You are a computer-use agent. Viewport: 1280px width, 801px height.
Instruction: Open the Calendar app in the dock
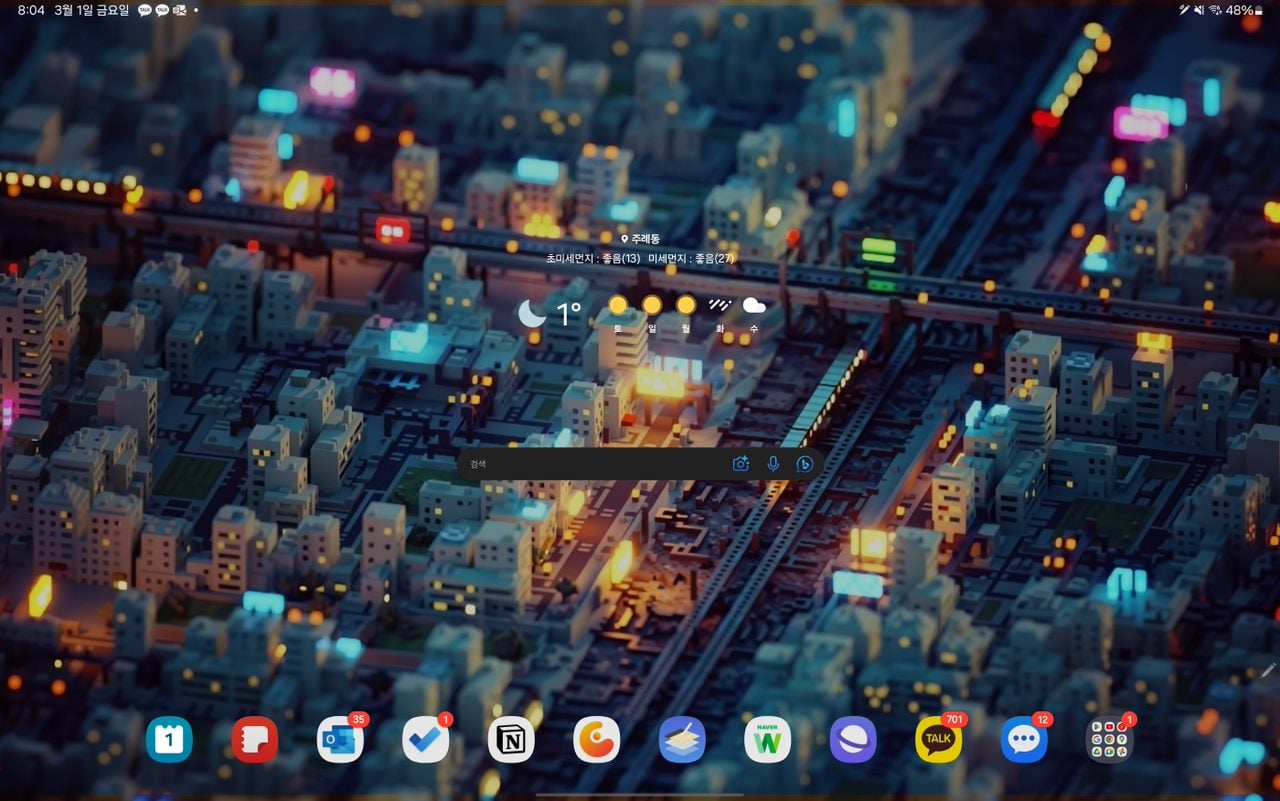169,740
